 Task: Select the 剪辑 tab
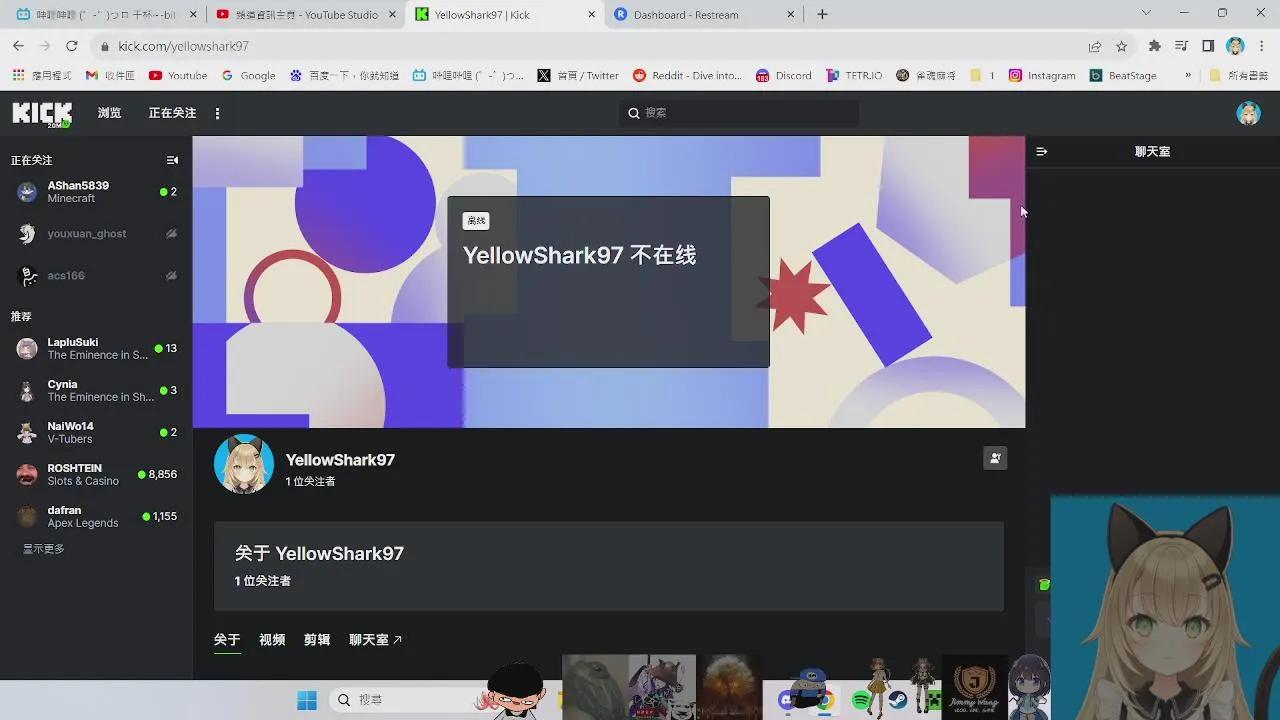[x=317, y=640]
